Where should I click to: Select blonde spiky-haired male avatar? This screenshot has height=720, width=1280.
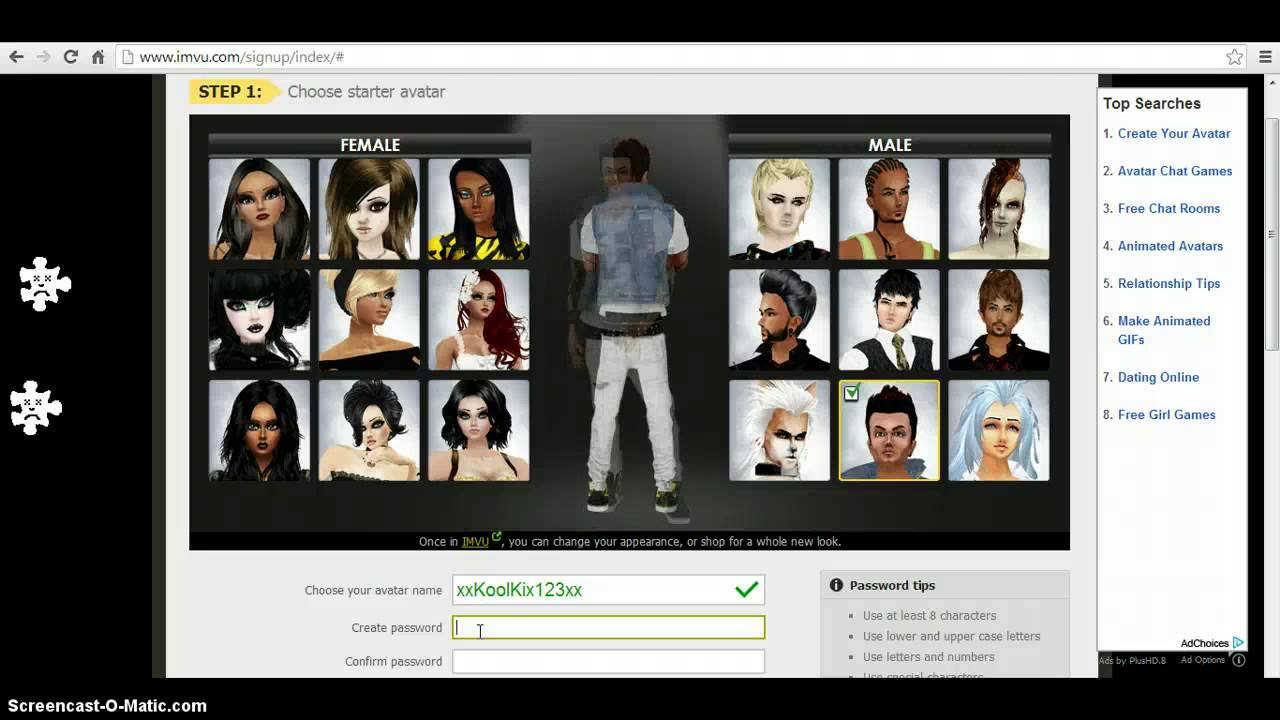coord(779,209)
